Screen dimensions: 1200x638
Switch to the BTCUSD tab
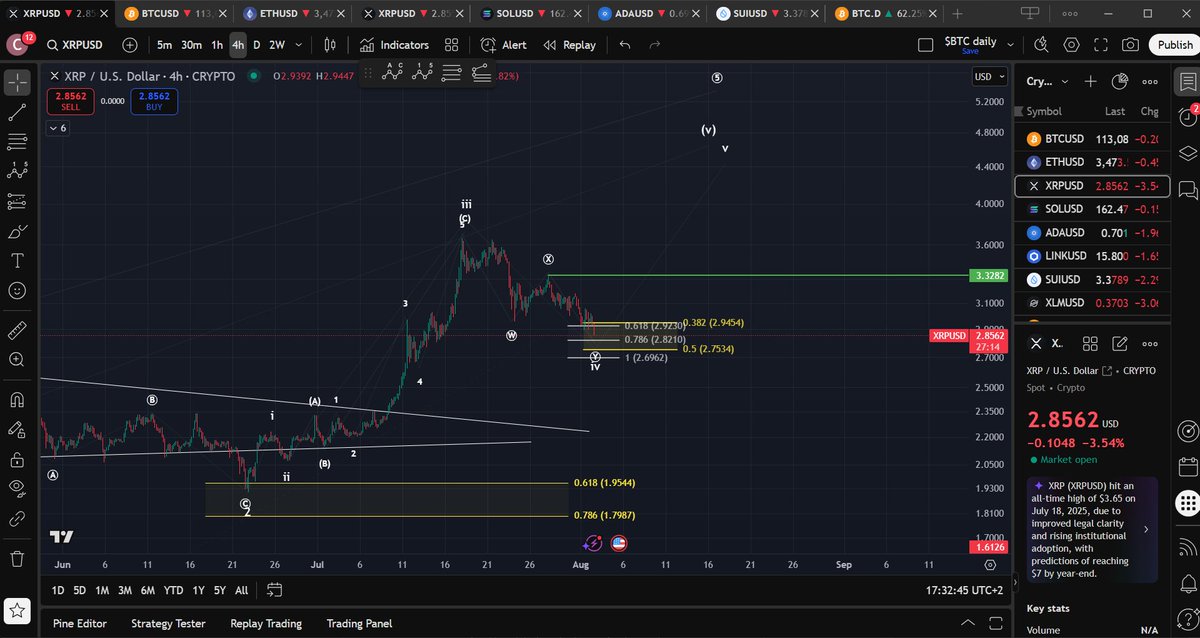pyautogui.click(x=174, y=14)
